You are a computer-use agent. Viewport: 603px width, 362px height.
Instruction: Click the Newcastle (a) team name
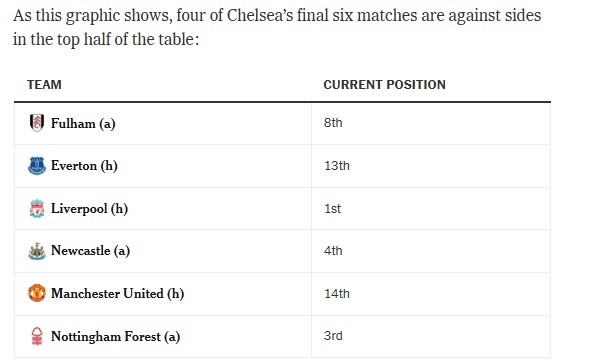coord(90,251)
